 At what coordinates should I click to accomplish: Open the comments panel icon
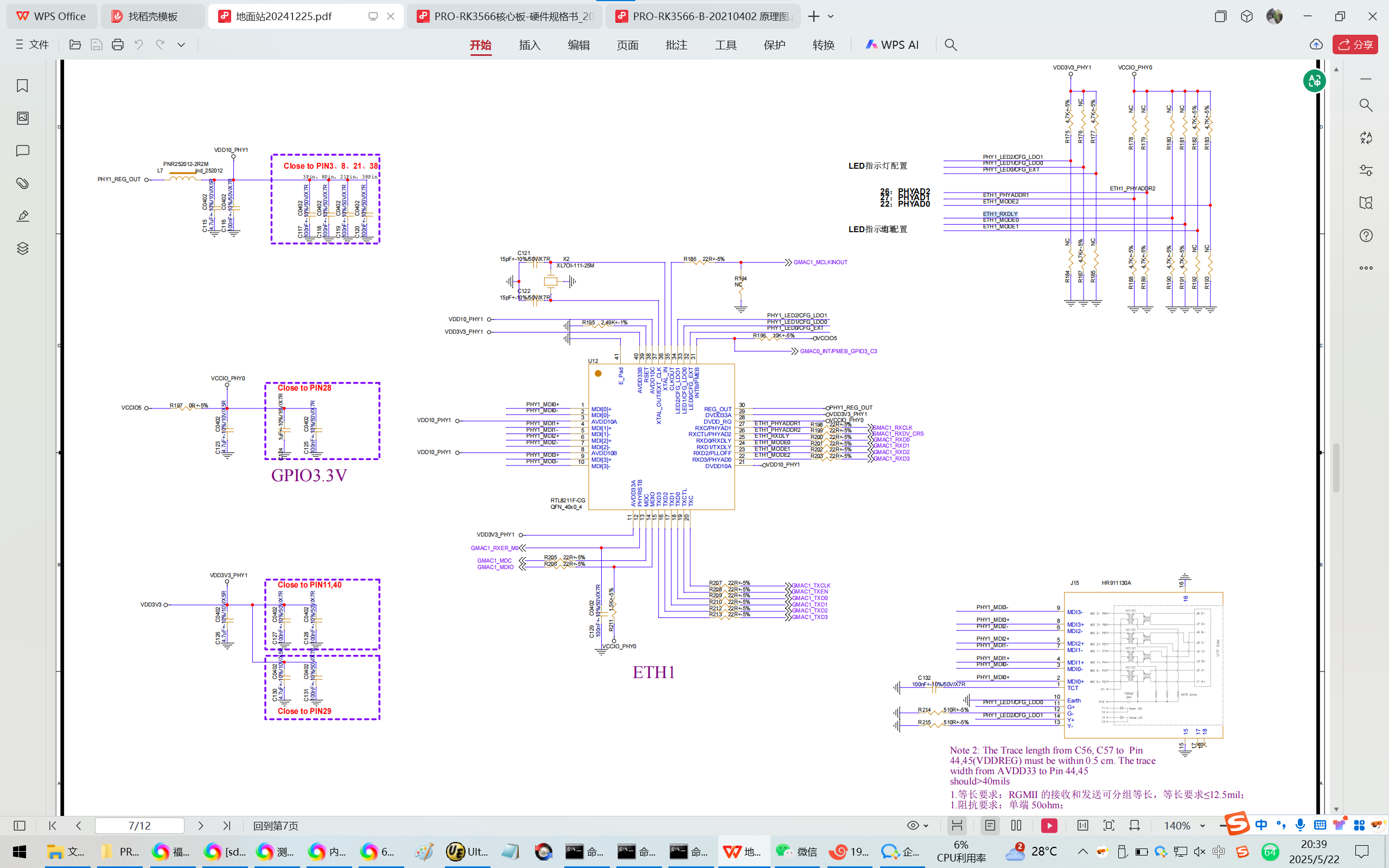[x=22, y=151]
